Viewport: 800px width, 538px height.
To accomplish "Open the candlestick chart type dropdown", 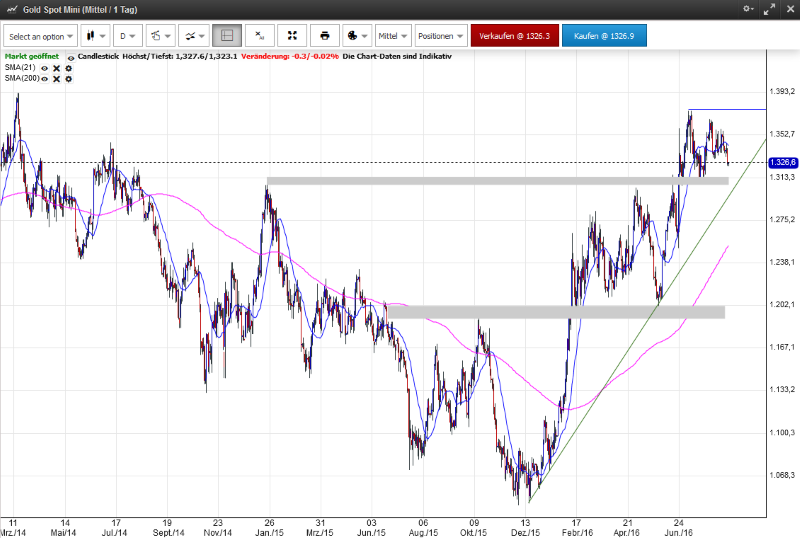I will (95, 36).
